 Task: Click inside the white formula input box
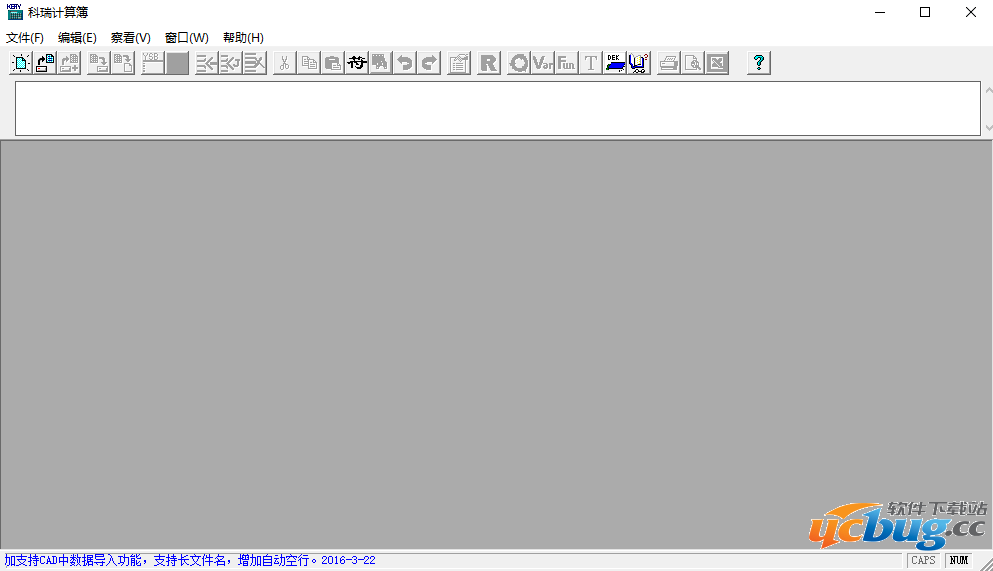pyautogui.click(x=497, y=108)
